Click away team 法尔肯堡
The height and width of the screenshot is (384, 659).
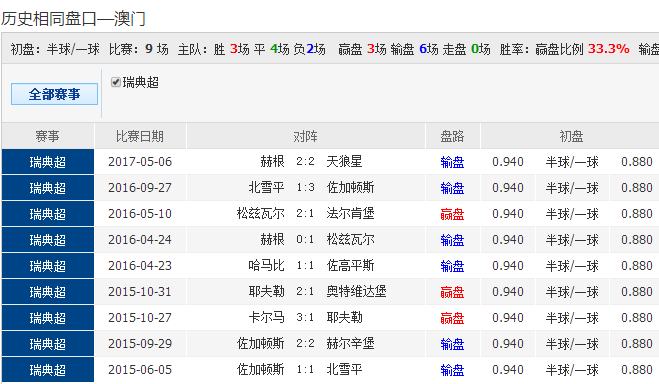tap(351, 213)
